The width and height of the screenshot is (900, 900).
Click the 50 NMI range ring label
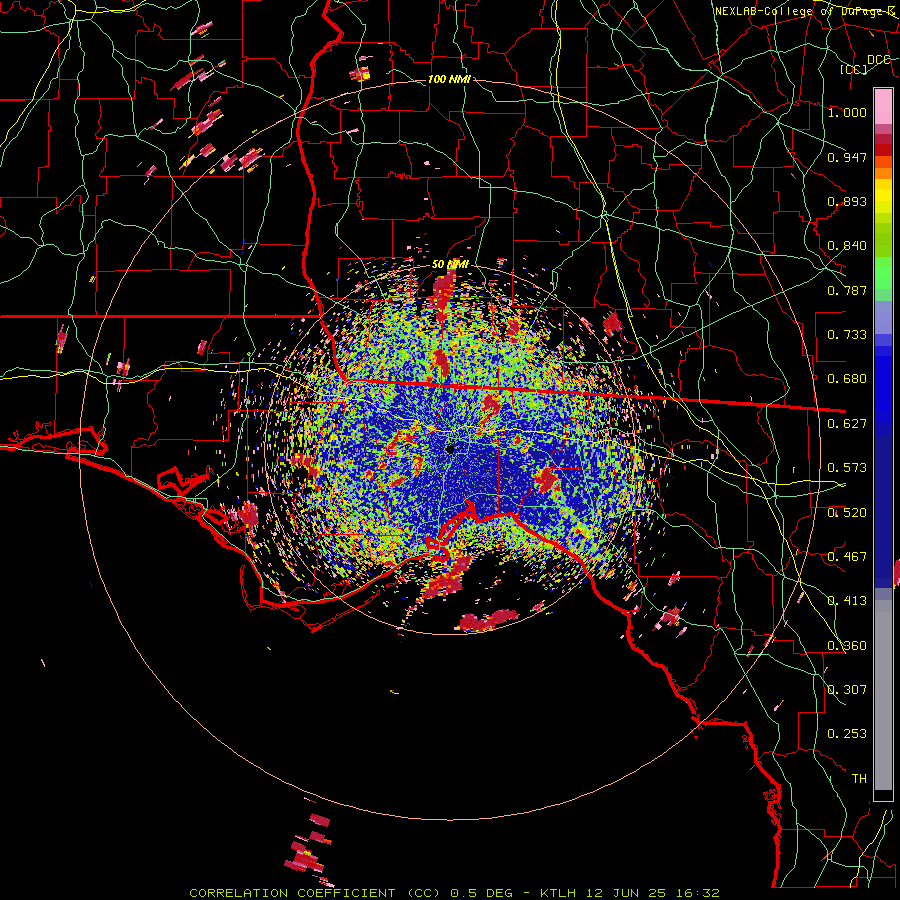450,264
